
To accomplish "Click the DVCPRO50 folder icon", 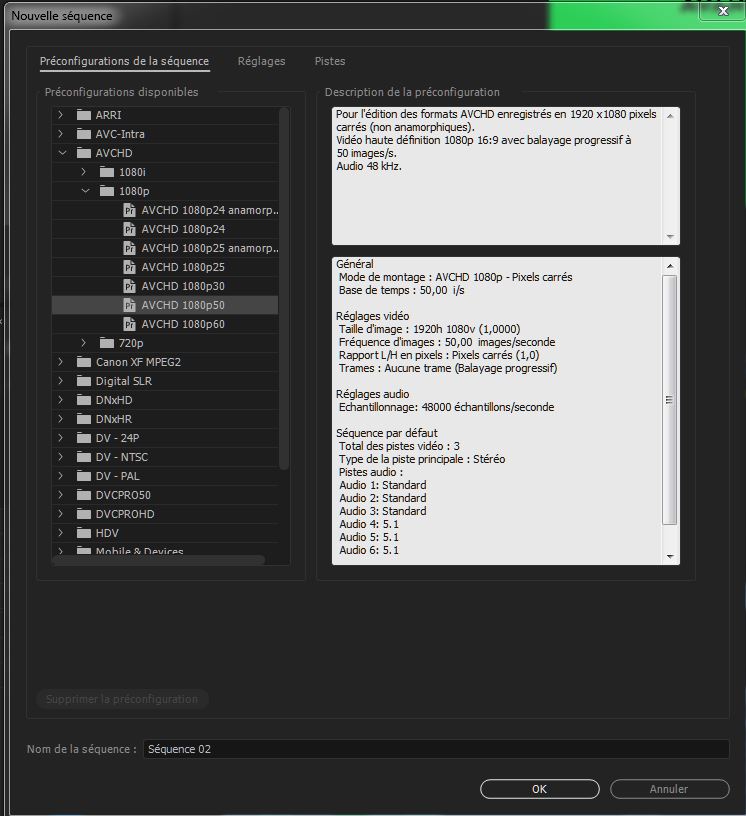I will 84,495.
